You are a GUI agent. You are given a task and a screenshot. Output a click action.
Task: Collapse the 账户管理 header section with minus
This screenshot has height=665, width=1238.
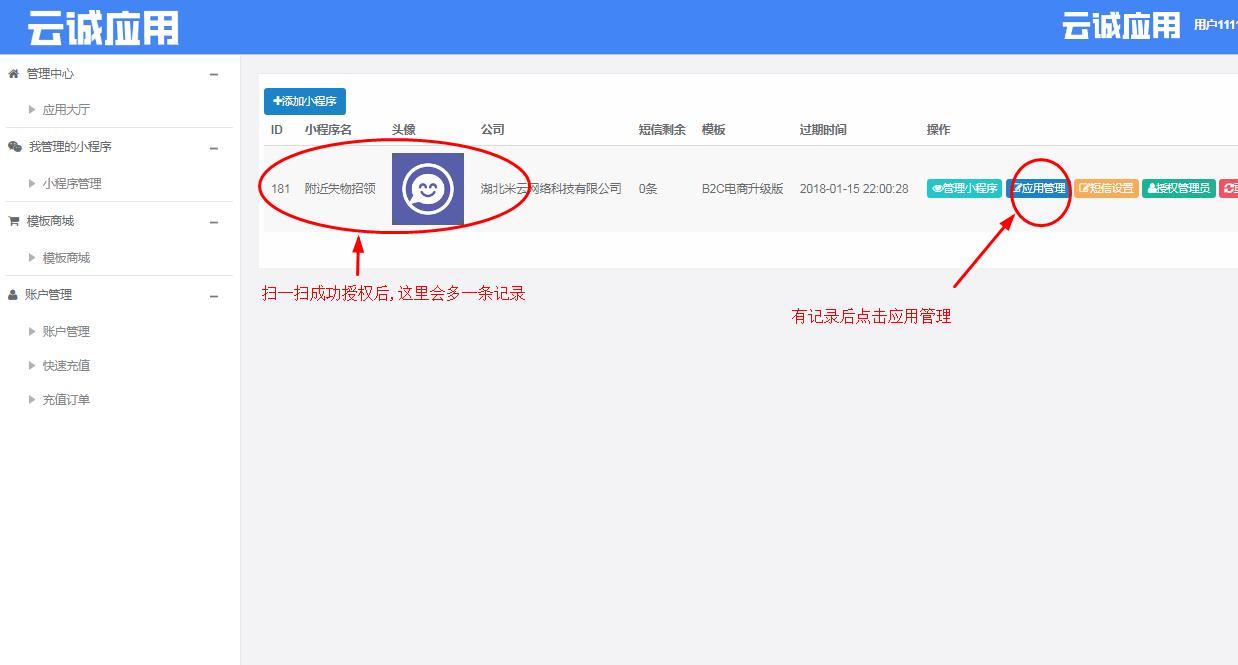point(213,296)
